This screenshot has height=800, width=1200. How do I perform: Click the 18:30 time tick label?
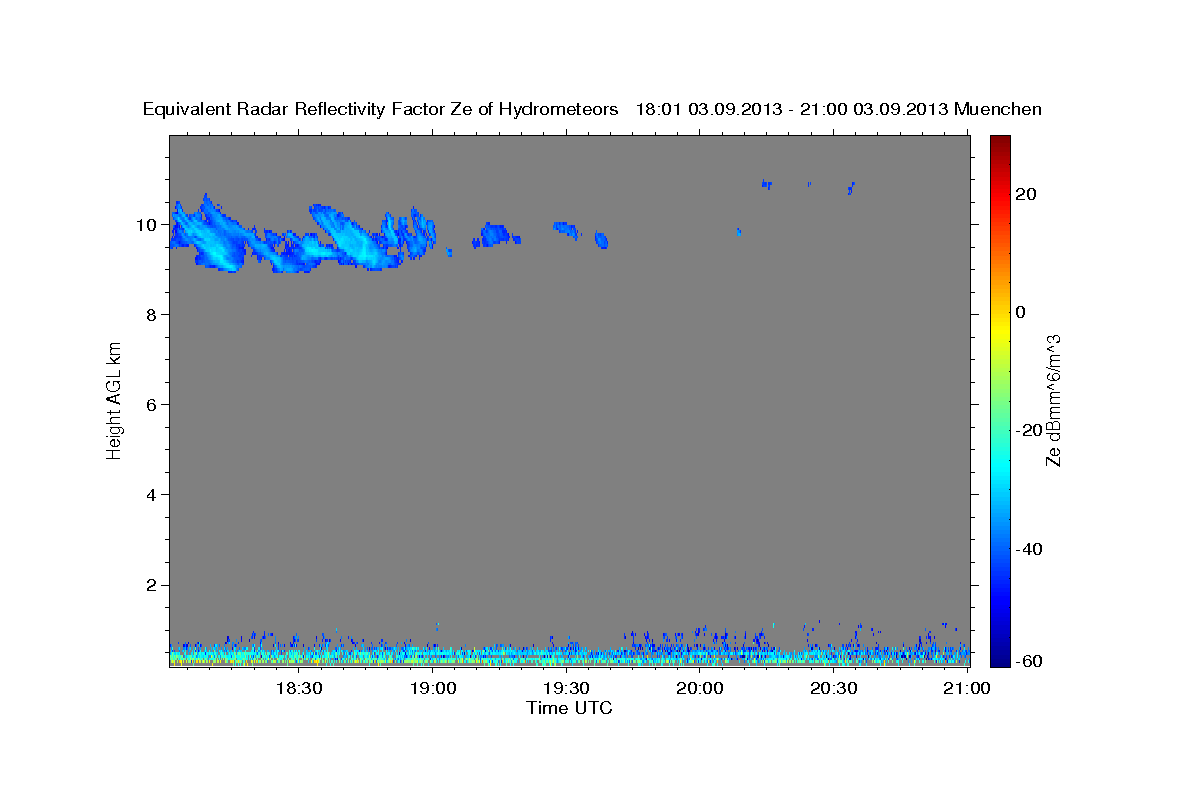coord(299,688)
